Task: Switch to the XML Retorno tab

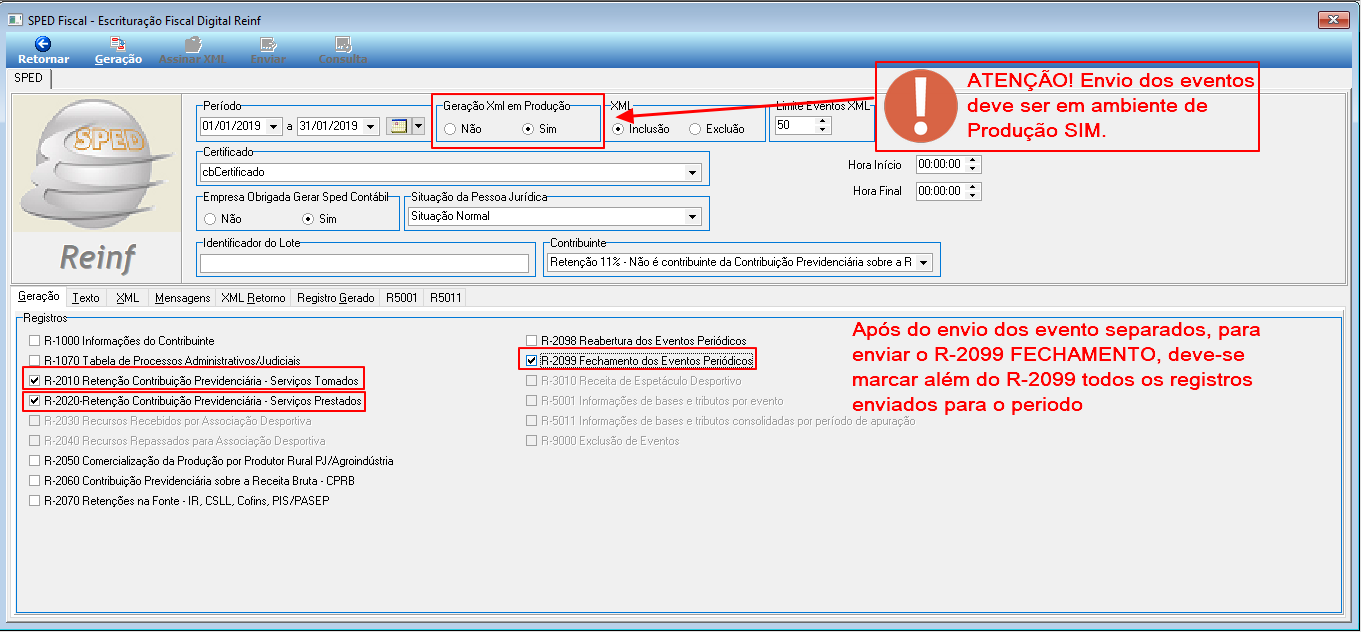Action: click(x=253, y=298)
